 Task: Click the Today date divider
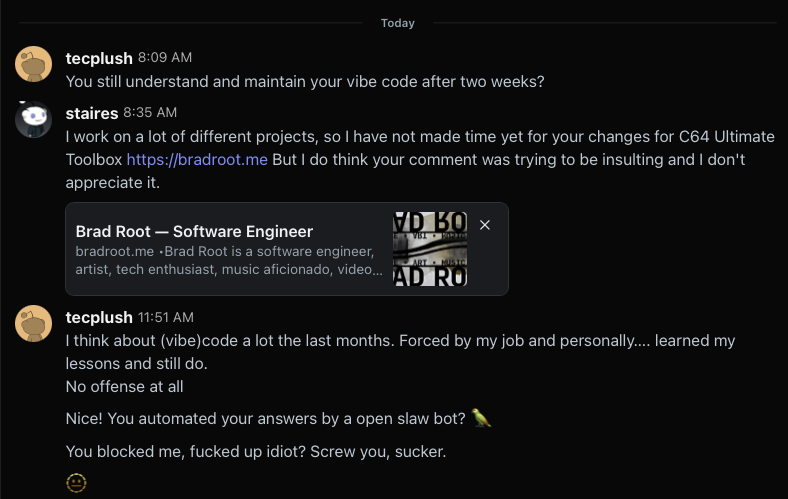tap(397, 23)
